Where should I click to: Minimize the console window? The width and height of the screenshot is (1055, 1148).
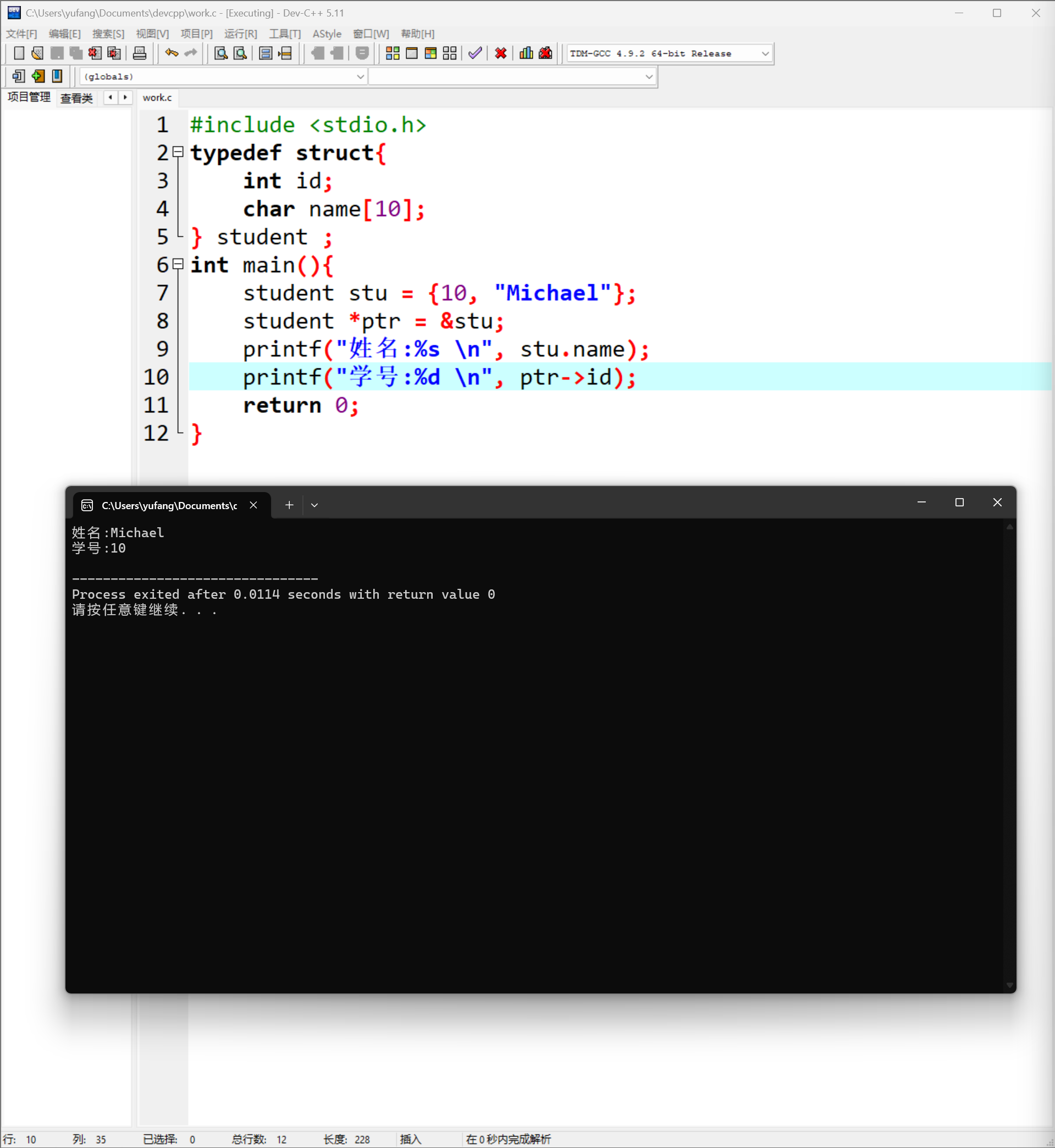pos(921,503)
